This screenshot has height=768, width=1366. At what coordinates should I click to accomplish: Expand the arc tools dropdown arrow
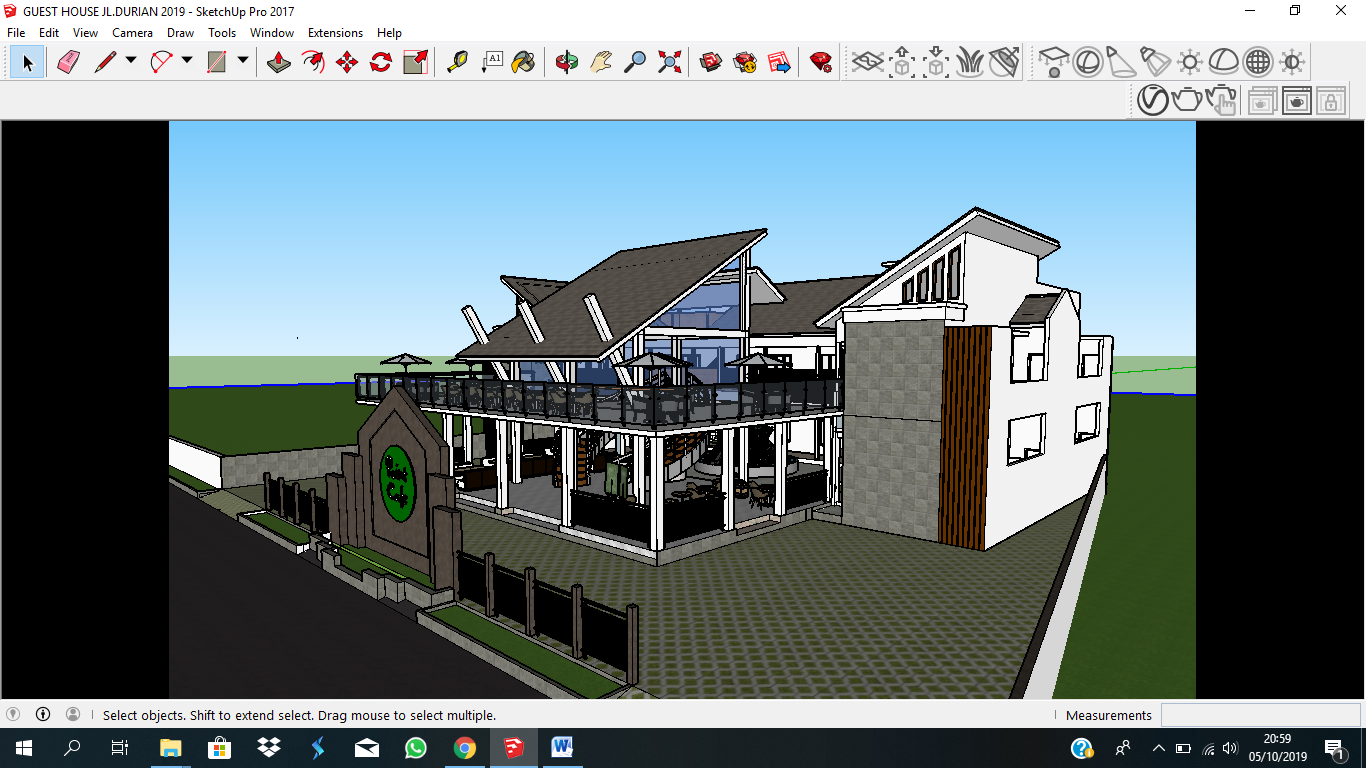[187, 61]
